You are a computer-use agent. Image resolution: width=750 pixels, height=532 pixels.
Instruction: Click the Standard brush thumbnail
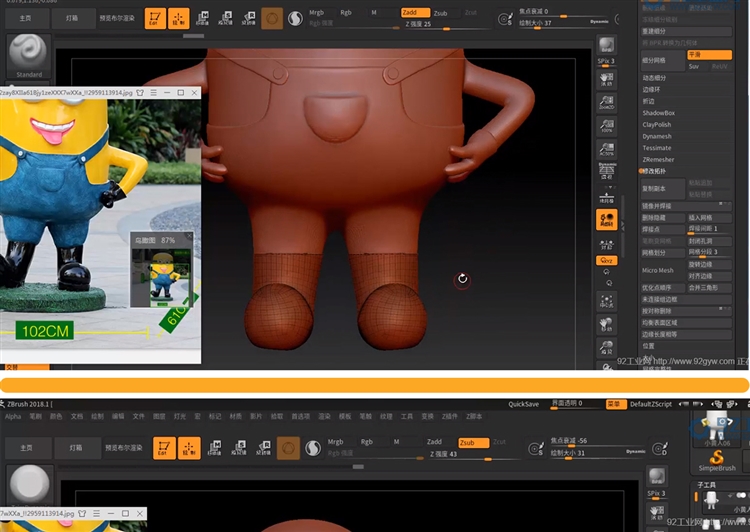click(29, 55)
